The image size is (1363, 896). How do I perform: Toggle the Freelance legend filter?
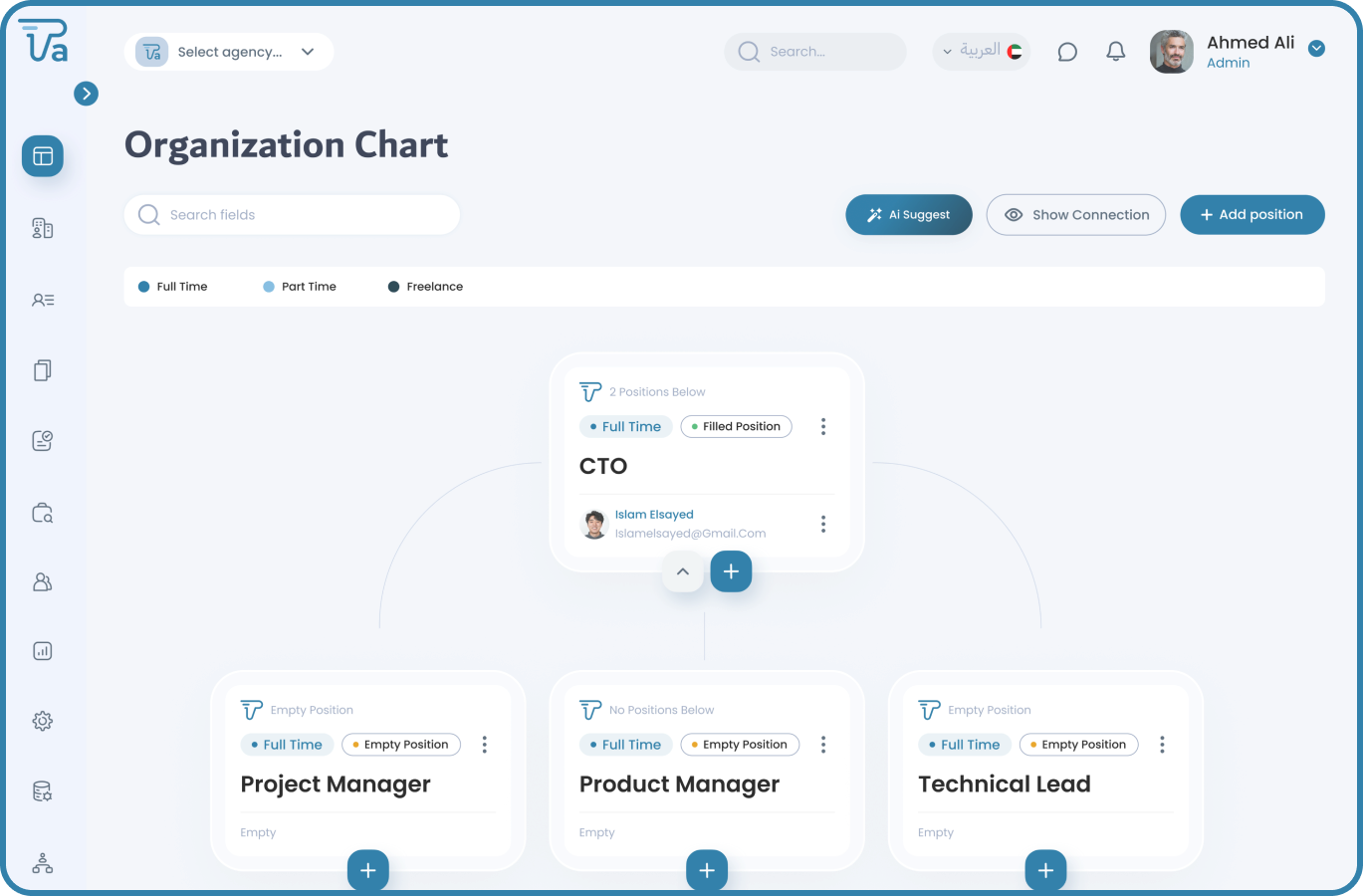425,287
